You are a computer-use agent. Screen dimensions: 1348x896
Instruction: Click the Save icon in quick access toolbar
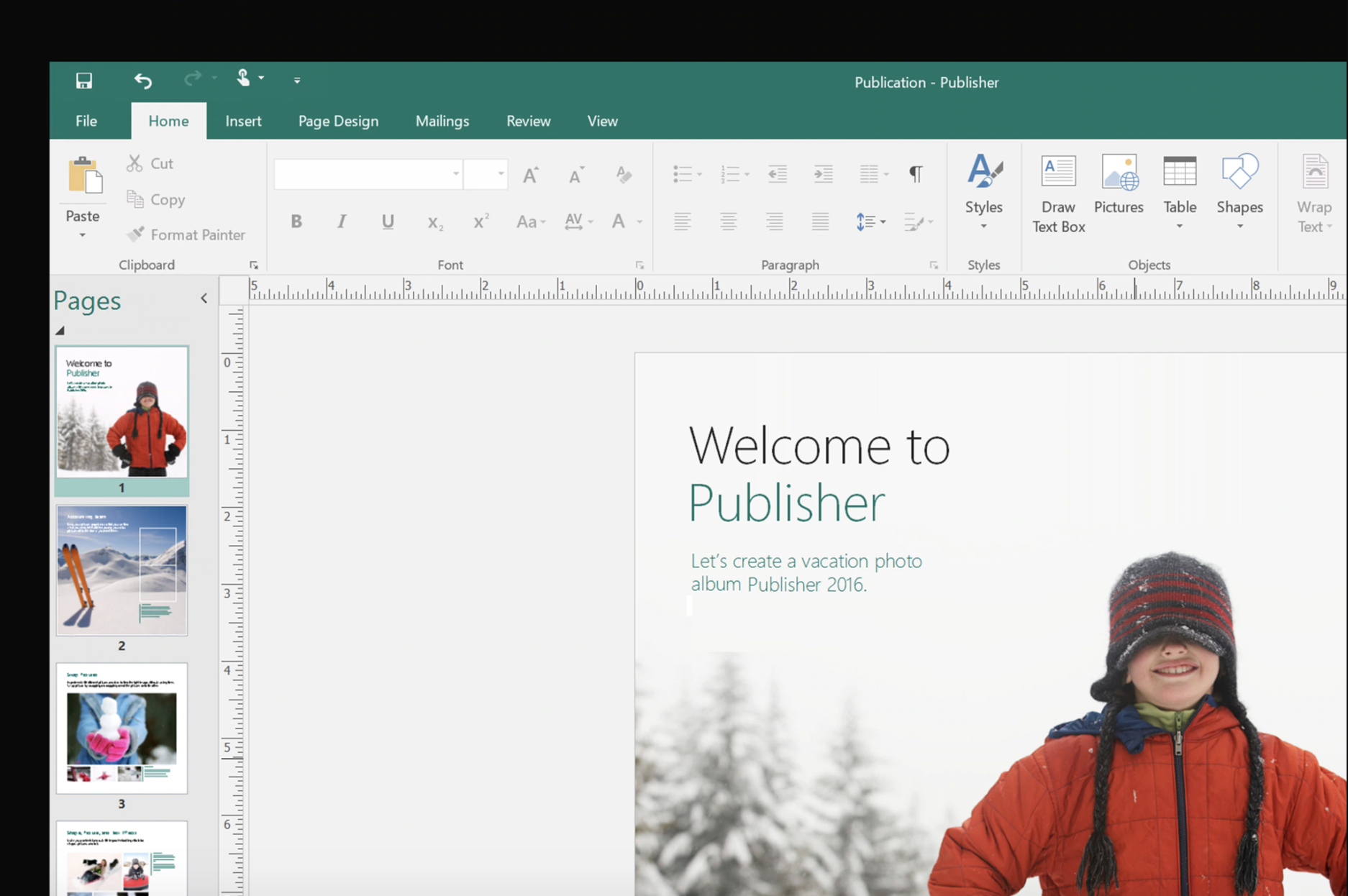click(x=84, y=81)
